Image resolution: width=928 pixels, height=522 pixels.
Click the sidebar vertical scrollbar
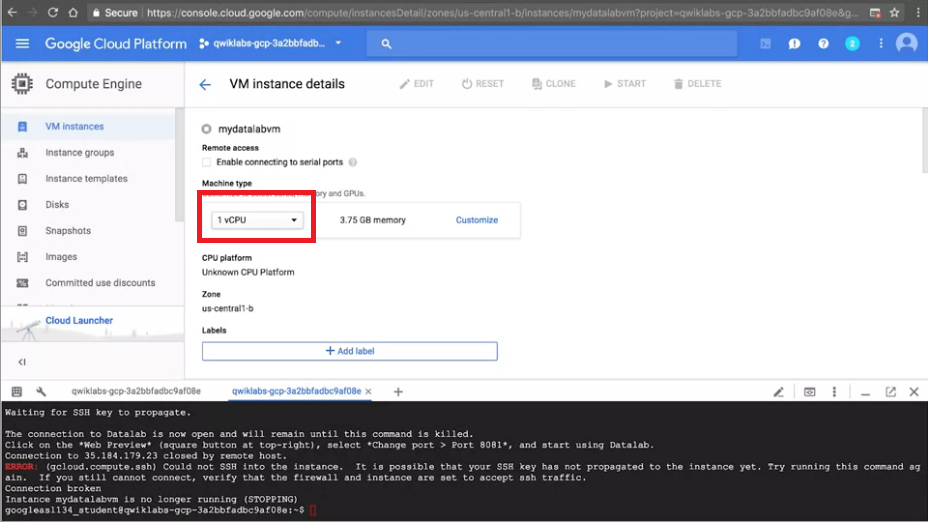pyautogui.click(x=179, y=165)
